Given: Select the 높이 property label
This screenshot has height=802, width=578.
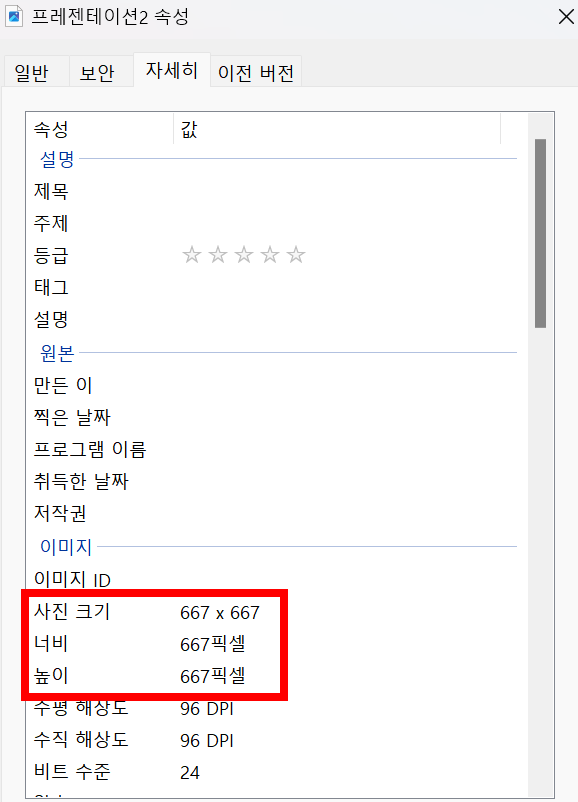Looking at the screenshot, I should tap(51, 676).
